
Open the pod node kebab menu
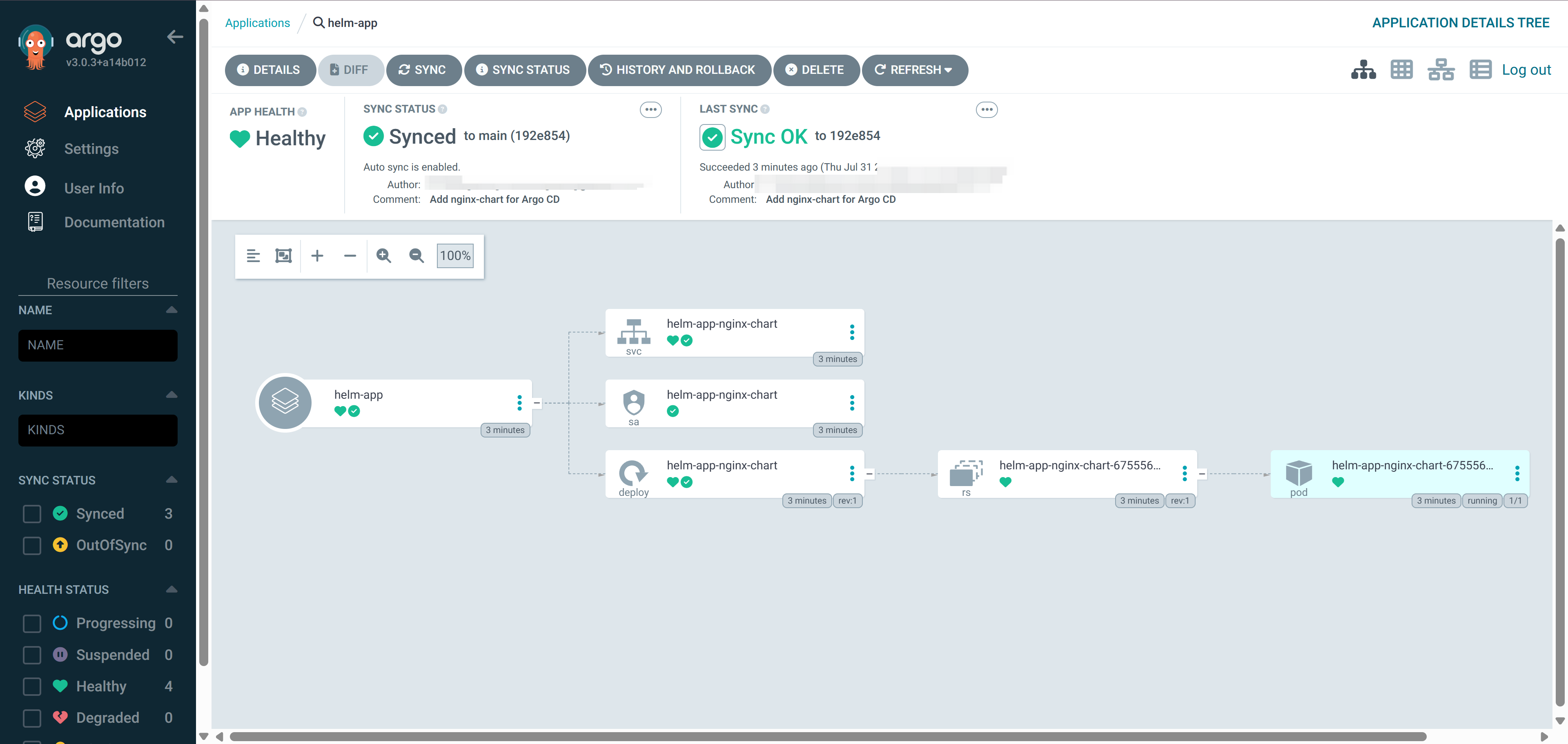(1516, 473)
